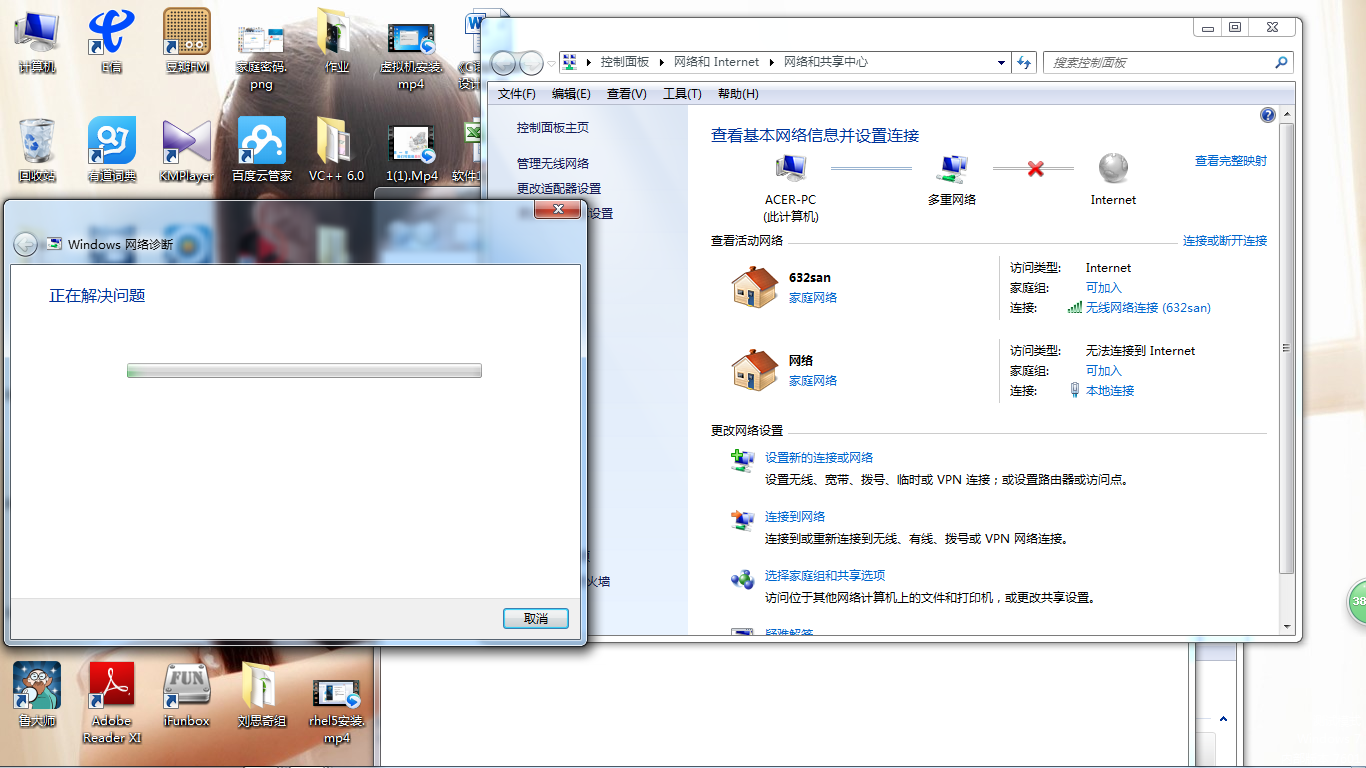Open the 回收站 recycle bin
Viewport: 1366px width, 768px height.
coord(37,151)
